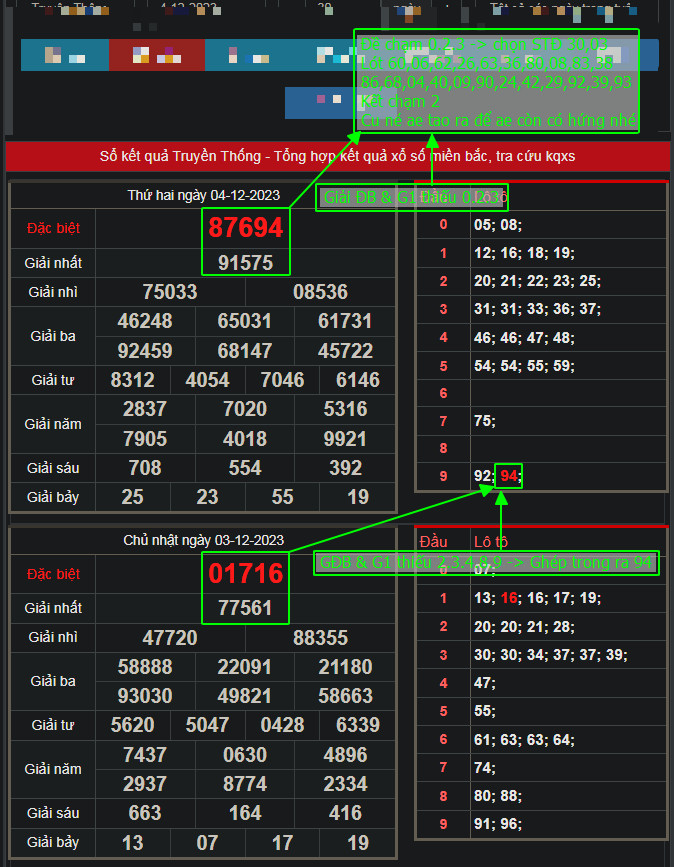This screenshot has height=867, width=674.
Task: Click the first prize number 77561
Action: tap(245, 608)
